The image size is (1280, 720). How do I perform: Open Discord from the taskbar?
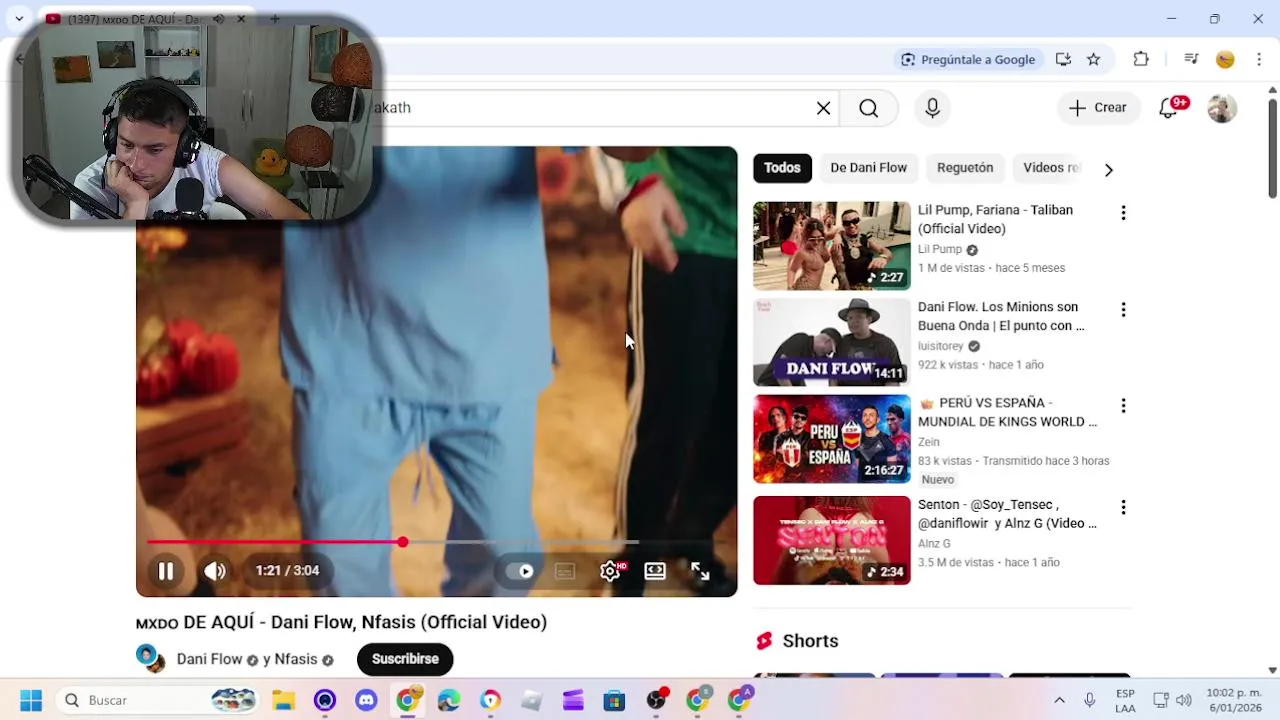tap(366, 700)
